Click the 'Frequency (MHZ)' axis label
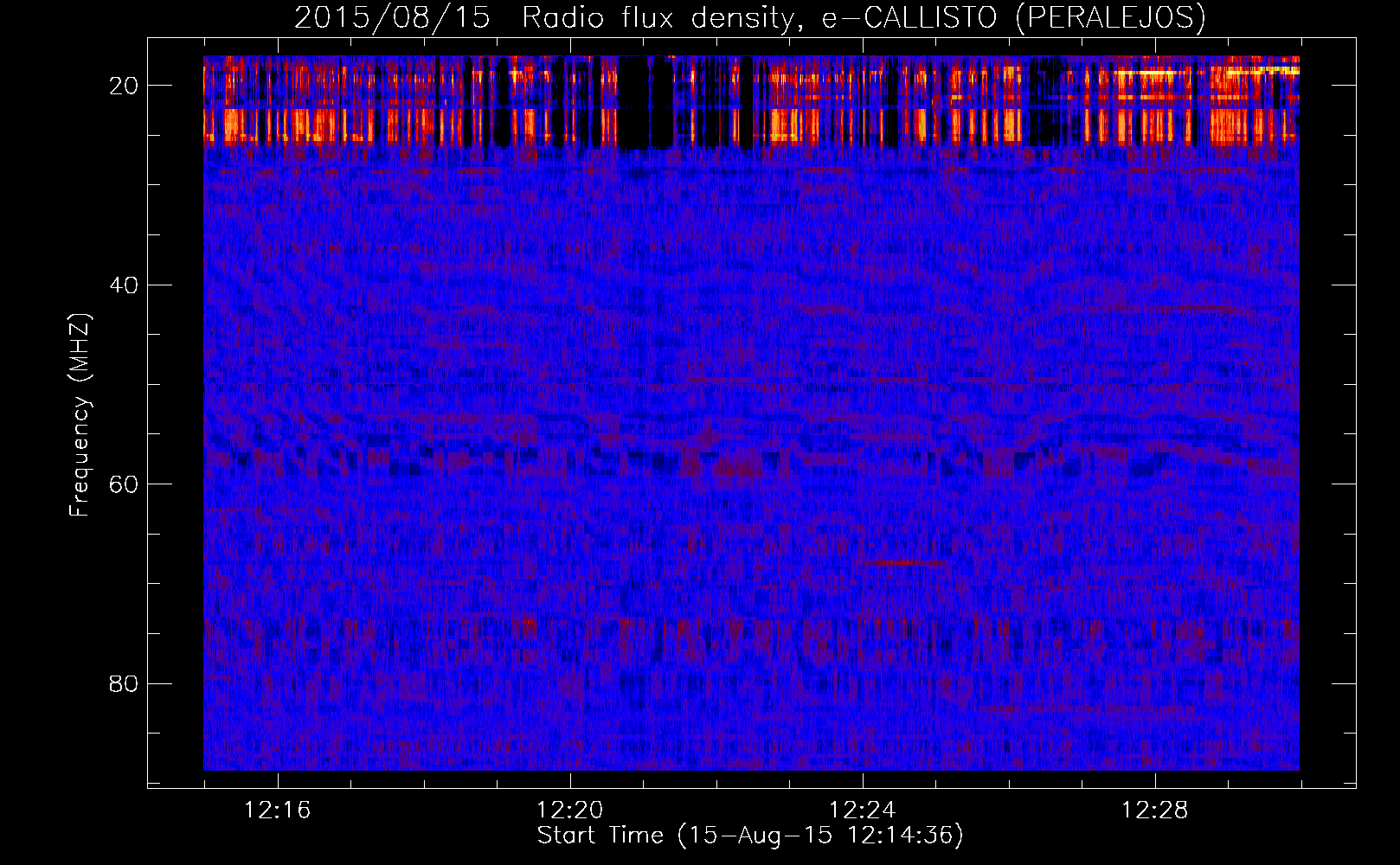Image resolution: width=1400 pixels, height=865 pixels. click(79, 415)
